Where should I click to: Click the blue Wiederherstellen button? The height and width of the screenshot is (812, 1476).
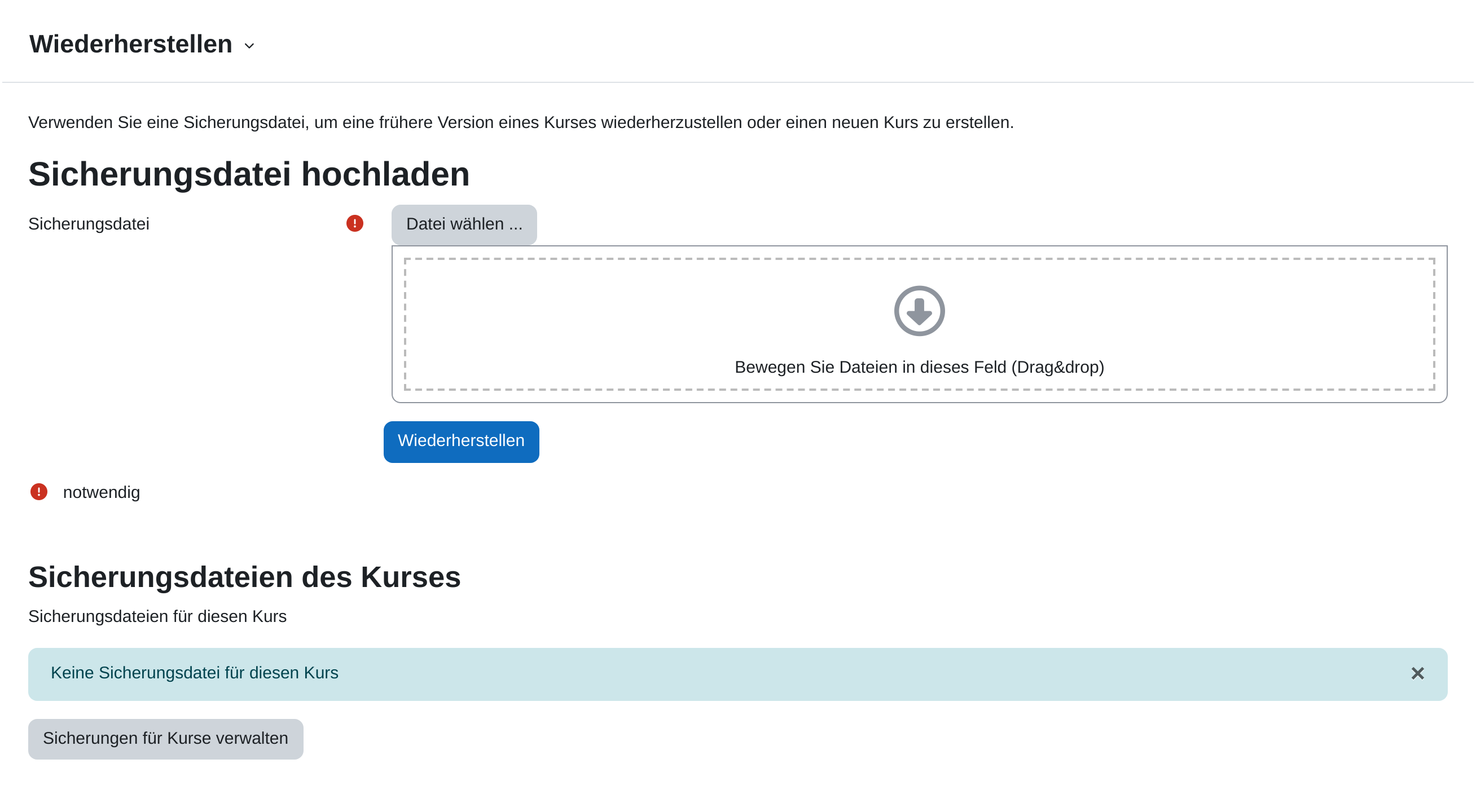(x=462, y=442)
